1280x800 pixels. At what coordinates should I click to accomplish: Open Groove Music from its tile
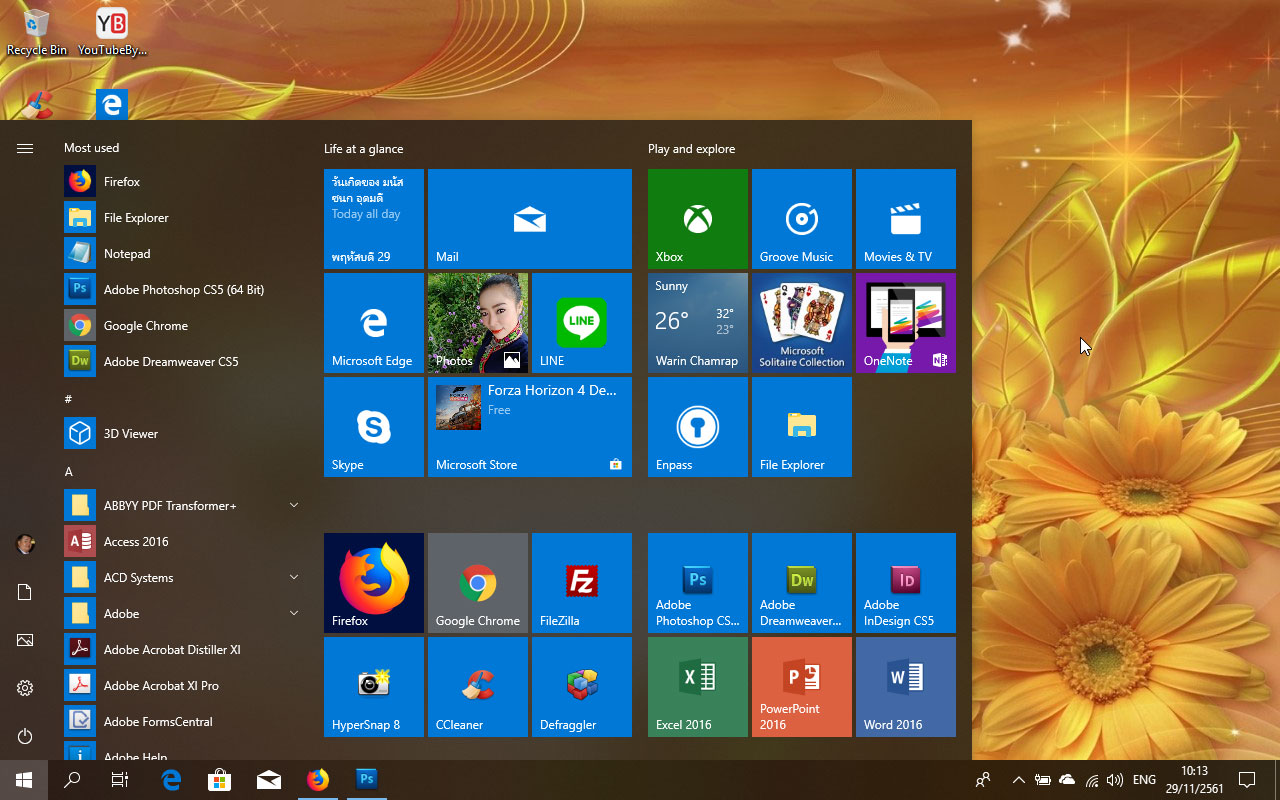[x=801, y=219]
